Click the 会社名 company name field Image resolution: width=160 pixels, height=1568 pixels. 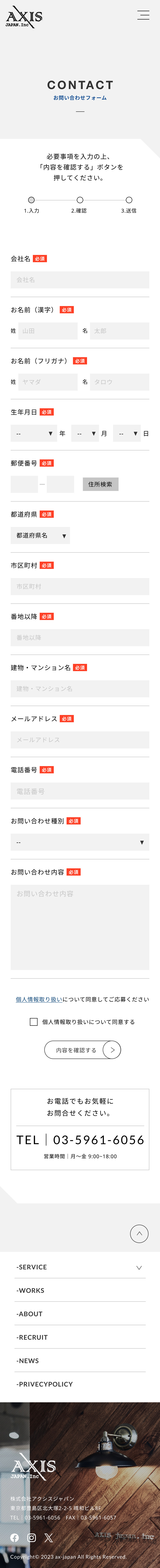pos(80,280)
